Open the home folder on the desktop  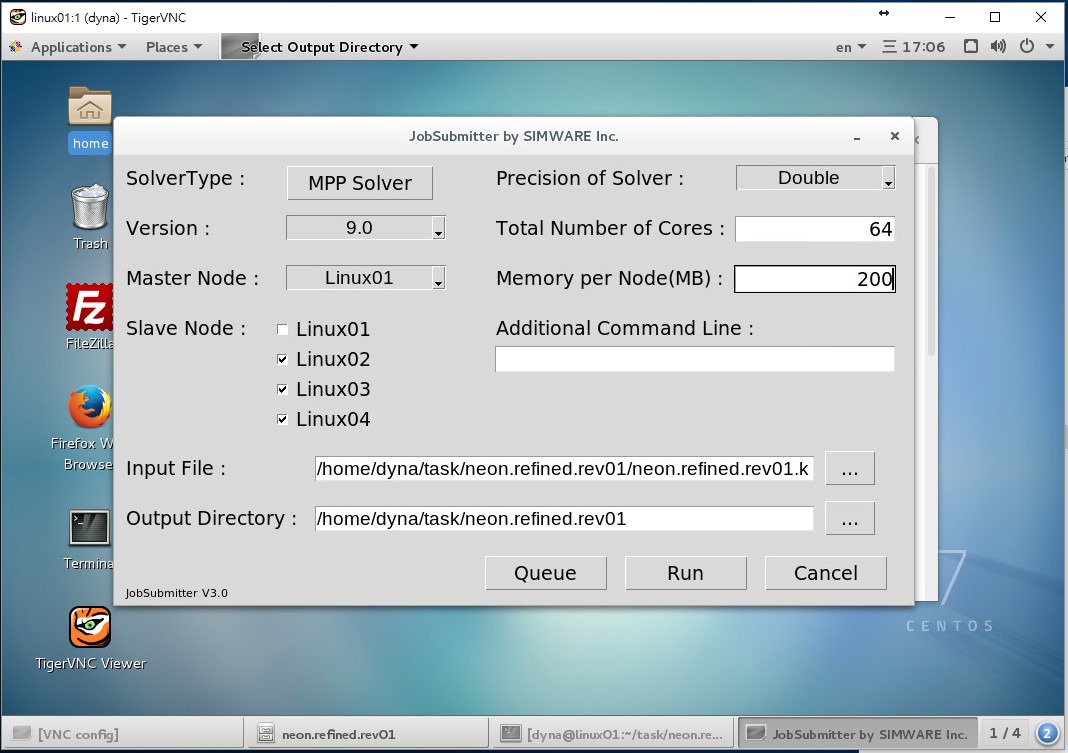(x=89, y=107)
